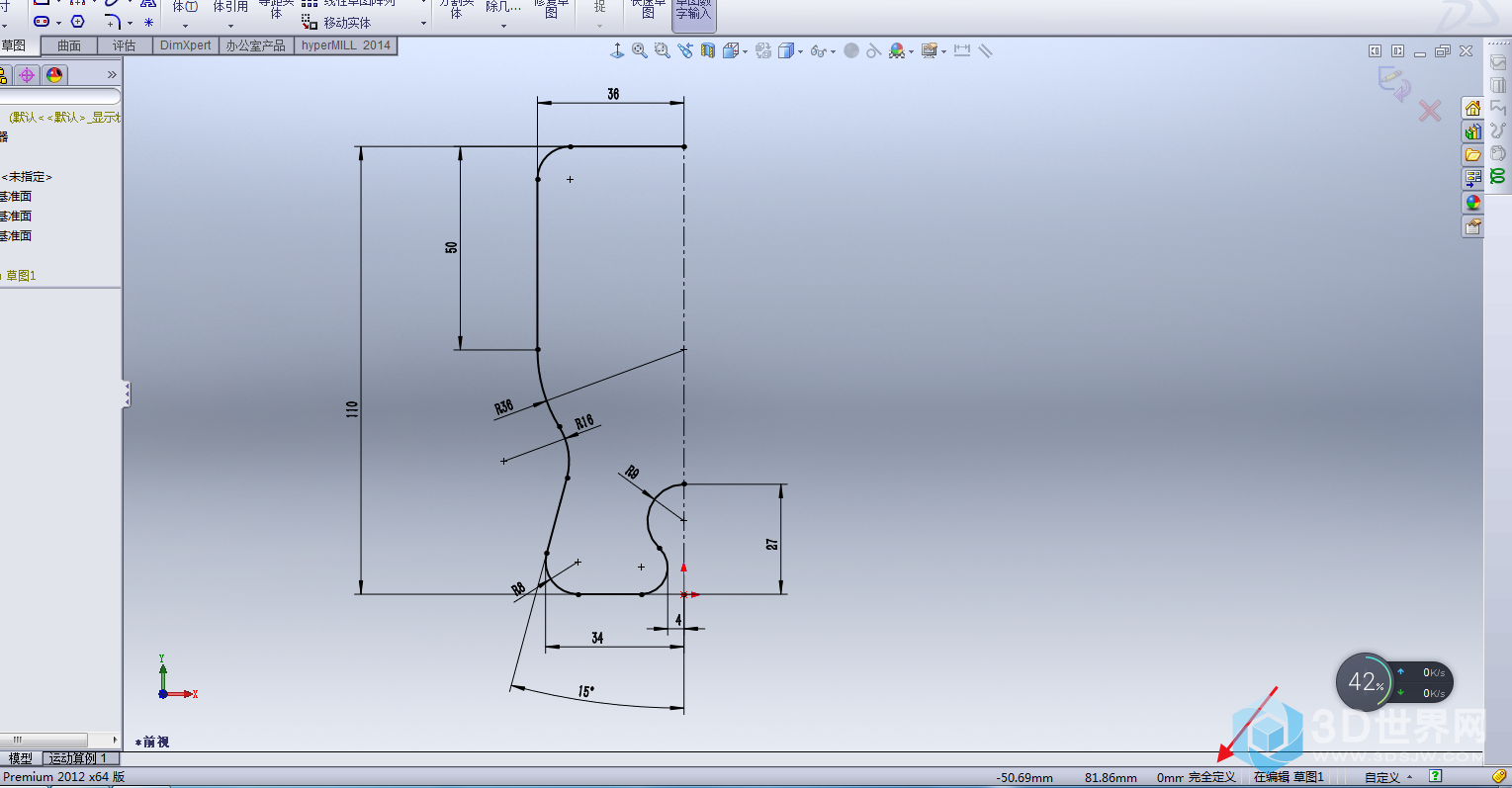Viewport: 1512px width, 788px height.
Task: Click the green helix curve toolbar icon
Action: 1498,176
